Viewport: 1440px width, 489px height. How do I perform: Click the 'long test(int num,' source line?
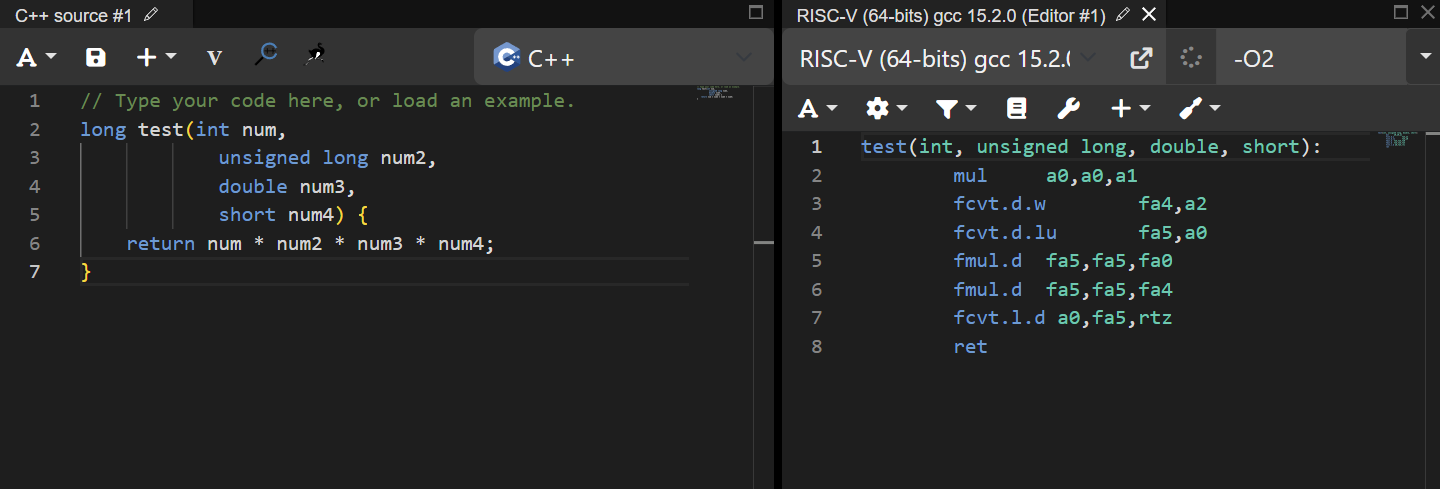[183, 130]
